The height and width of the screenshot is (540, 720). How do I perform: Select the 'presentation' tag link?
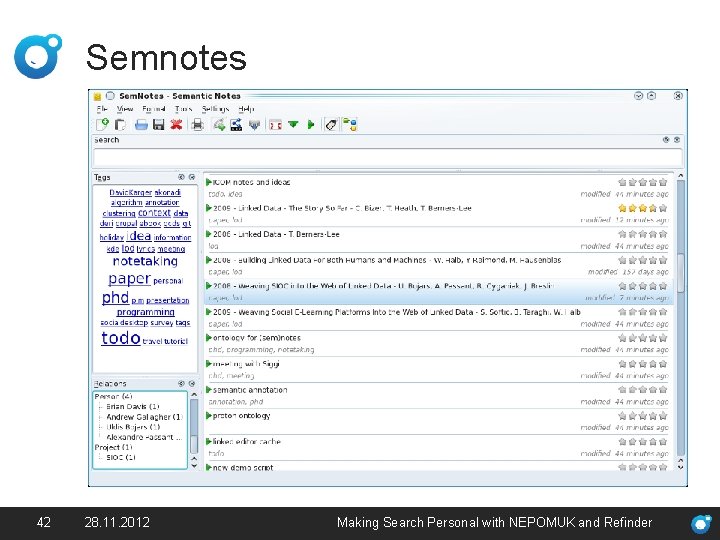[x=168, y=300]
